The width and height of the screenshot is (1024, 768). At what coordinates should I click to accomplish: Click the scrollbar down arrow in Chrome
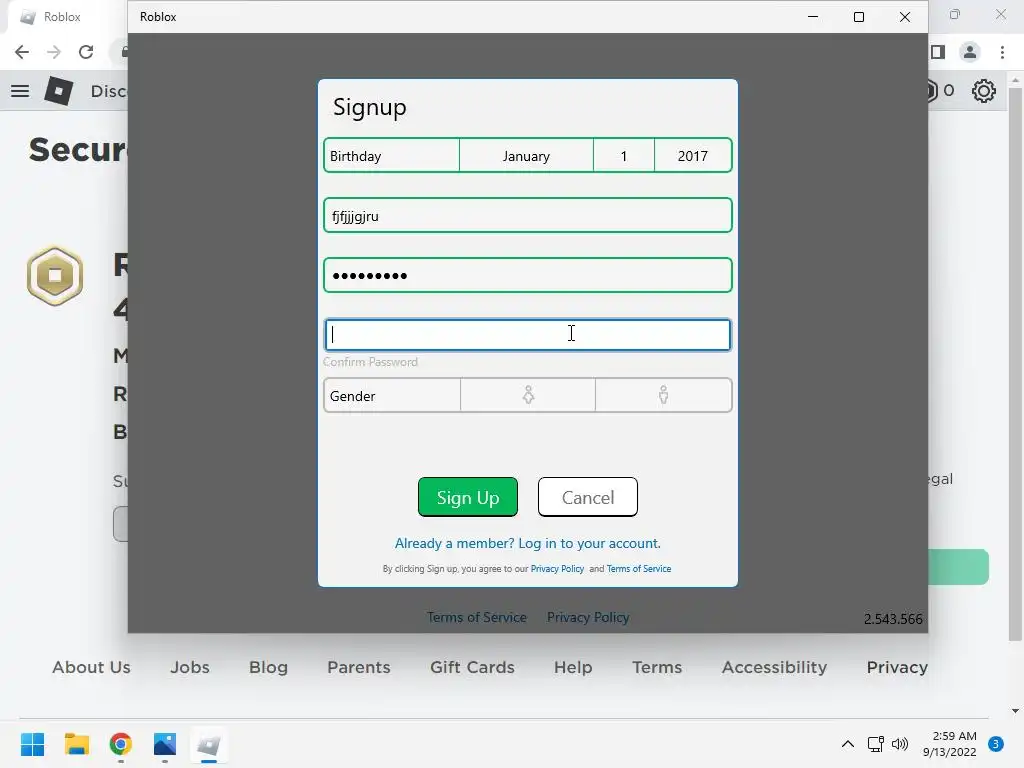click(x=1015, y=711)
